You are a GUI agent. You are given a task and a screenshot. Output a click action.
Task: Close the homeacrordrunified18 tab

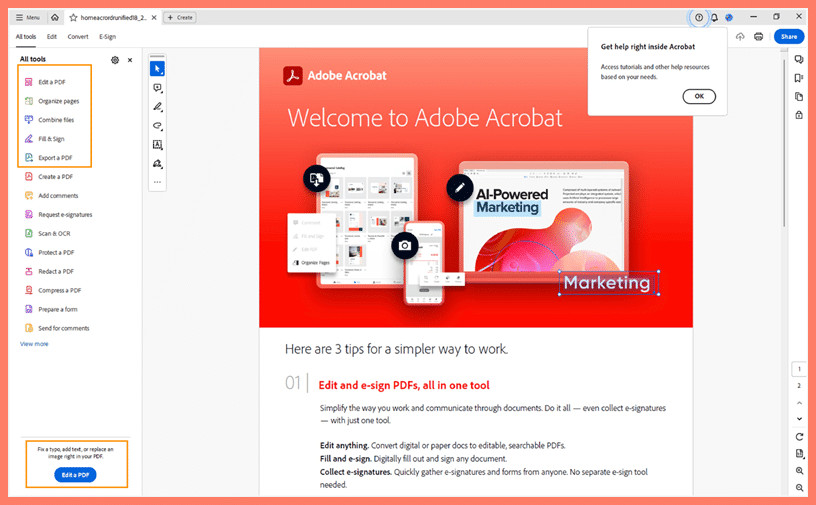tap(154, 17)
